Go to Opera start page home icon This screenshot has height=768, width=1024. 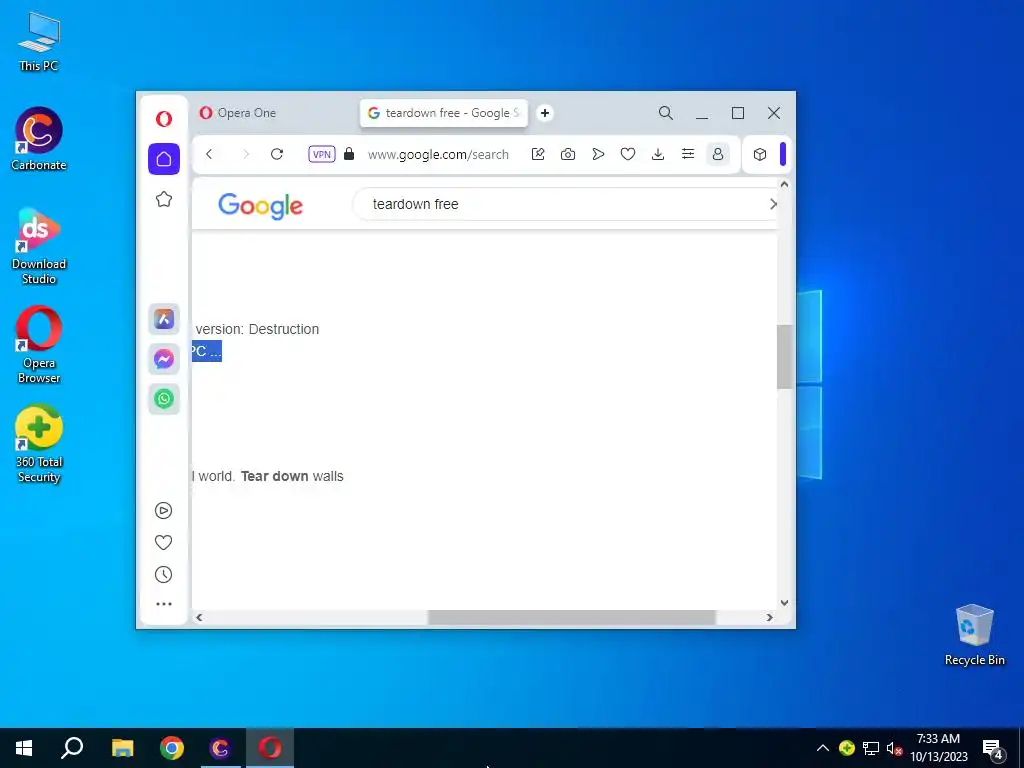tap(164, 159)
